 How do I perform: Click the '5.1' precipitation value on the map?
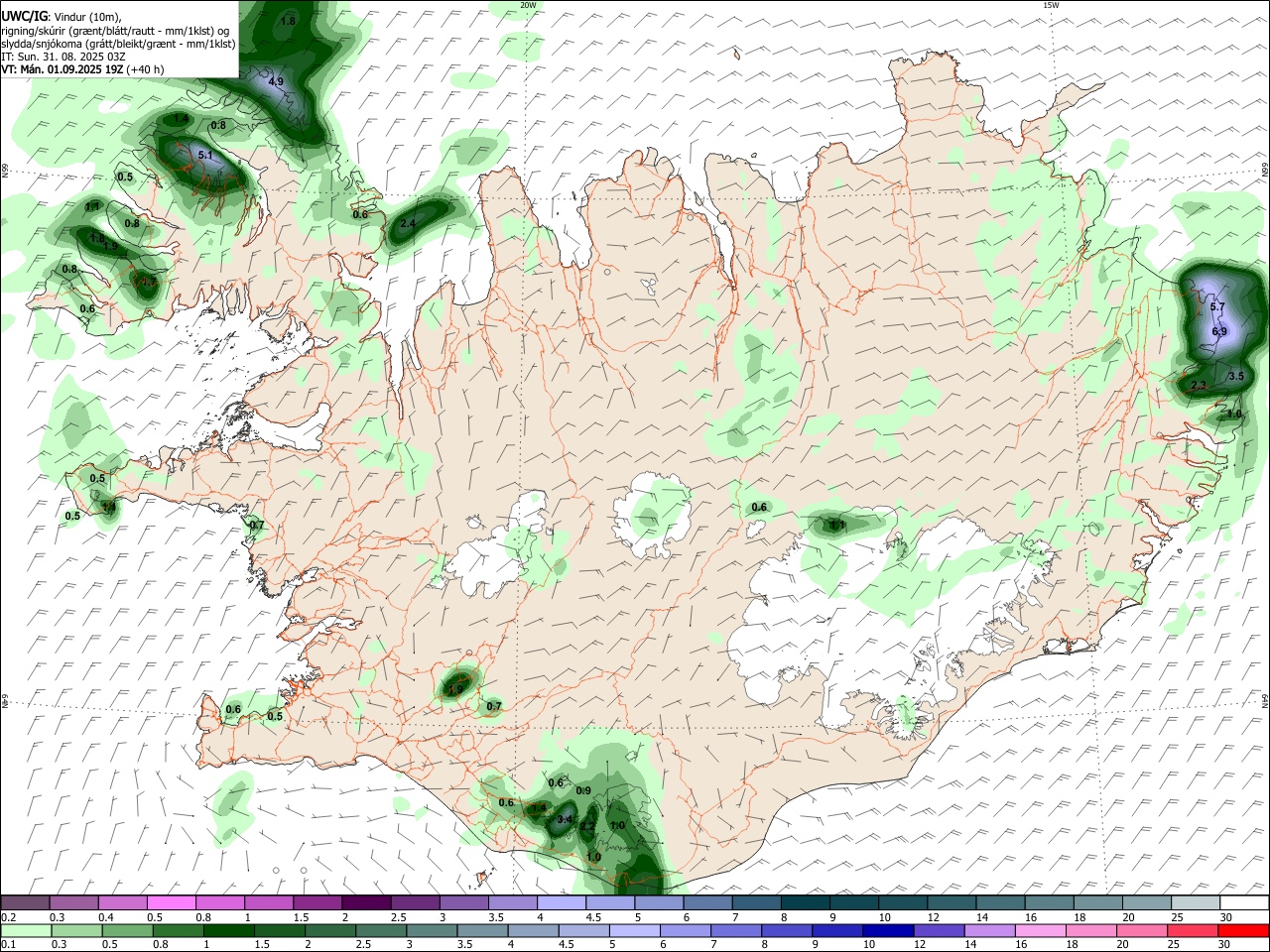pos(205,156)
